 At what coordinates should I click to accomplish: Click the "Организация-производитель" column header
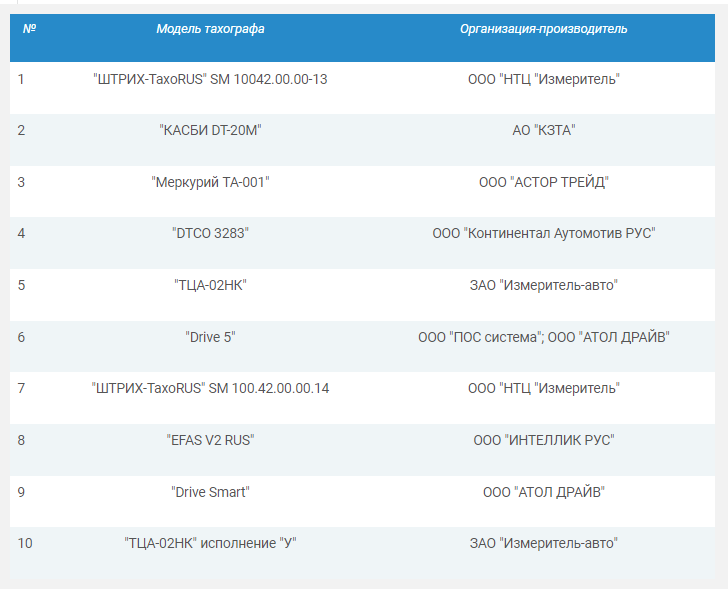pos(543,29)
